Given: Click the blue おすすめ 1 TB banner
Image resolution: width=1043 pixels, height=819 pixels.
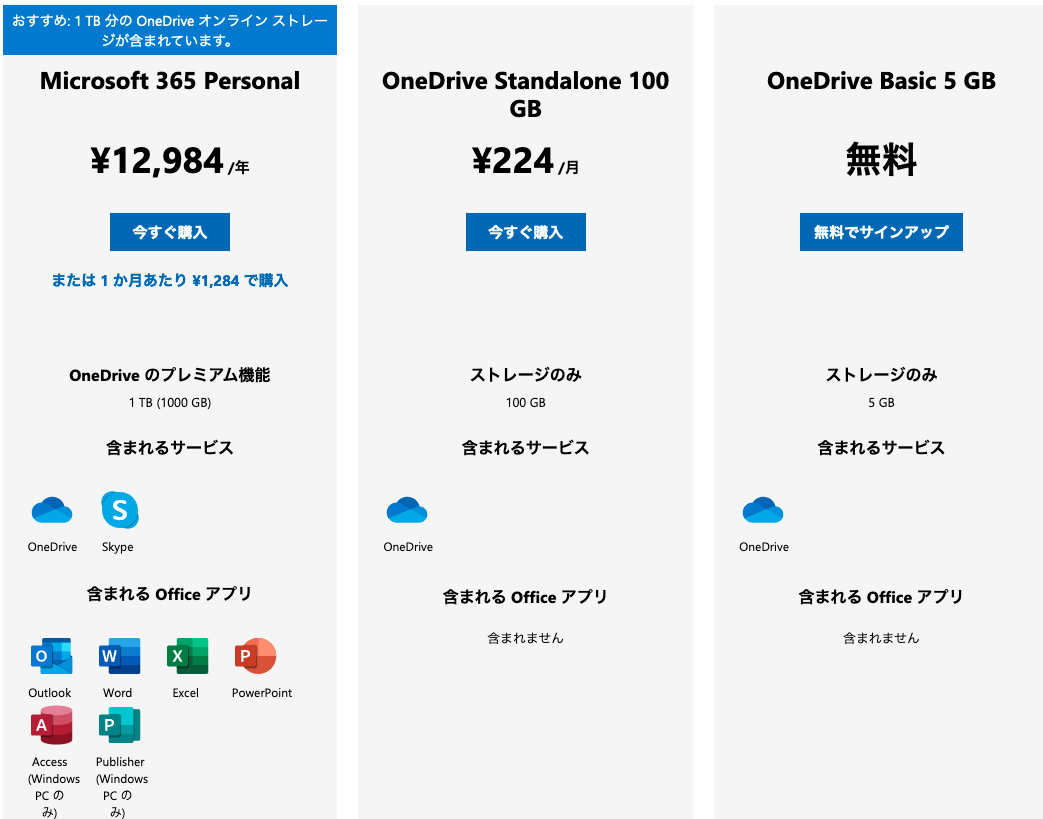Looking at the screenshot, I should coord(170,30).
